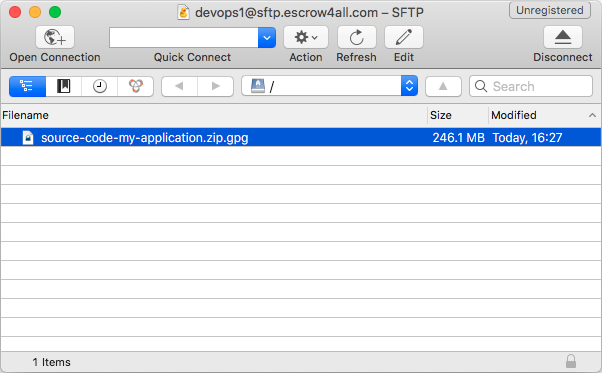
Task: Go forward to next folder
Action: click(x=216, y=86)
